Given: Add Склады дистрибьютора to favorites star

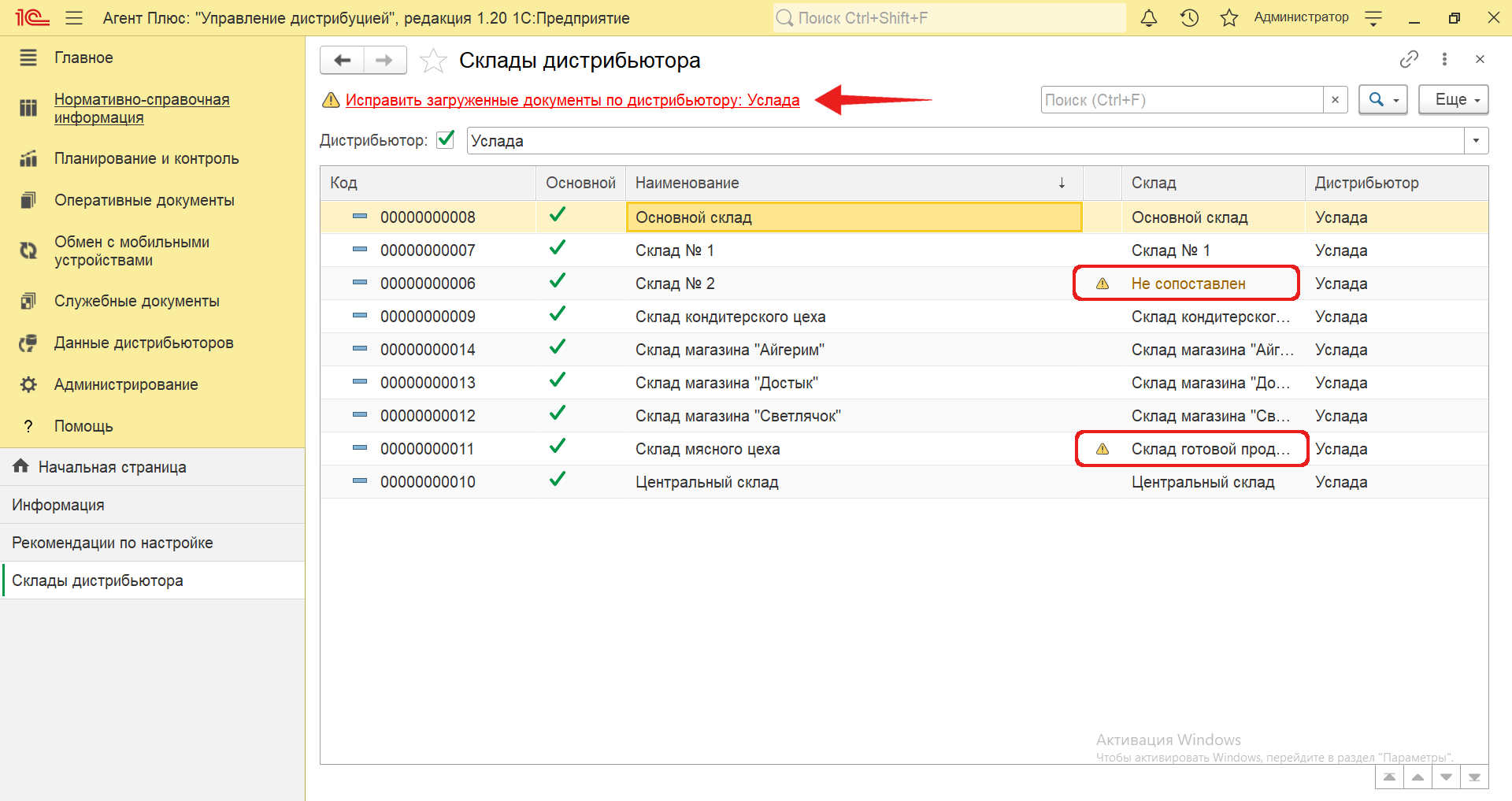Looking at the screenshot, I should (433, 60).
